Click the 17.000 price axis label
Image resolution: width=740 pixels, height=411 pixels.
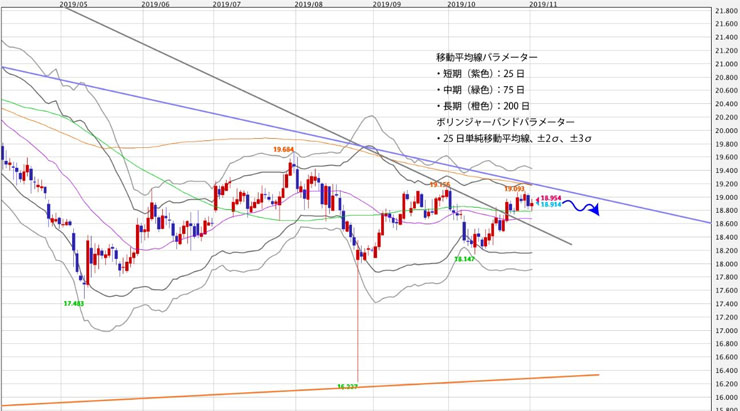pos(726,331)
